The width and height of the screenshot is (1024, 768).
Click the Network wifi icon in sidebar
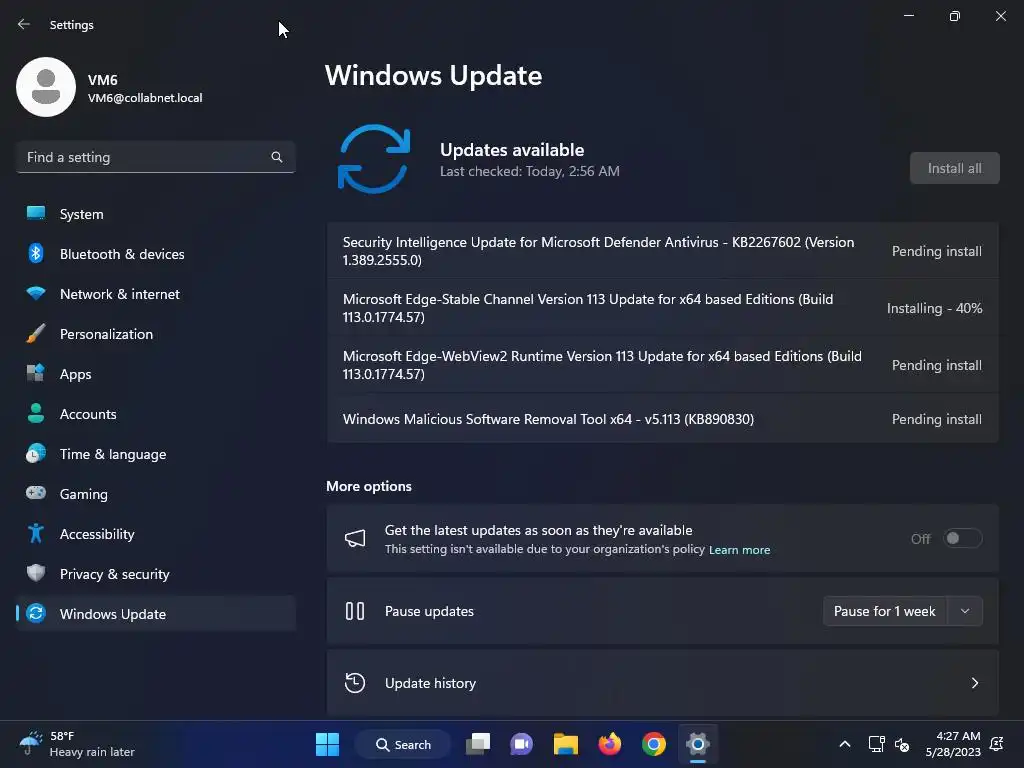36,293
